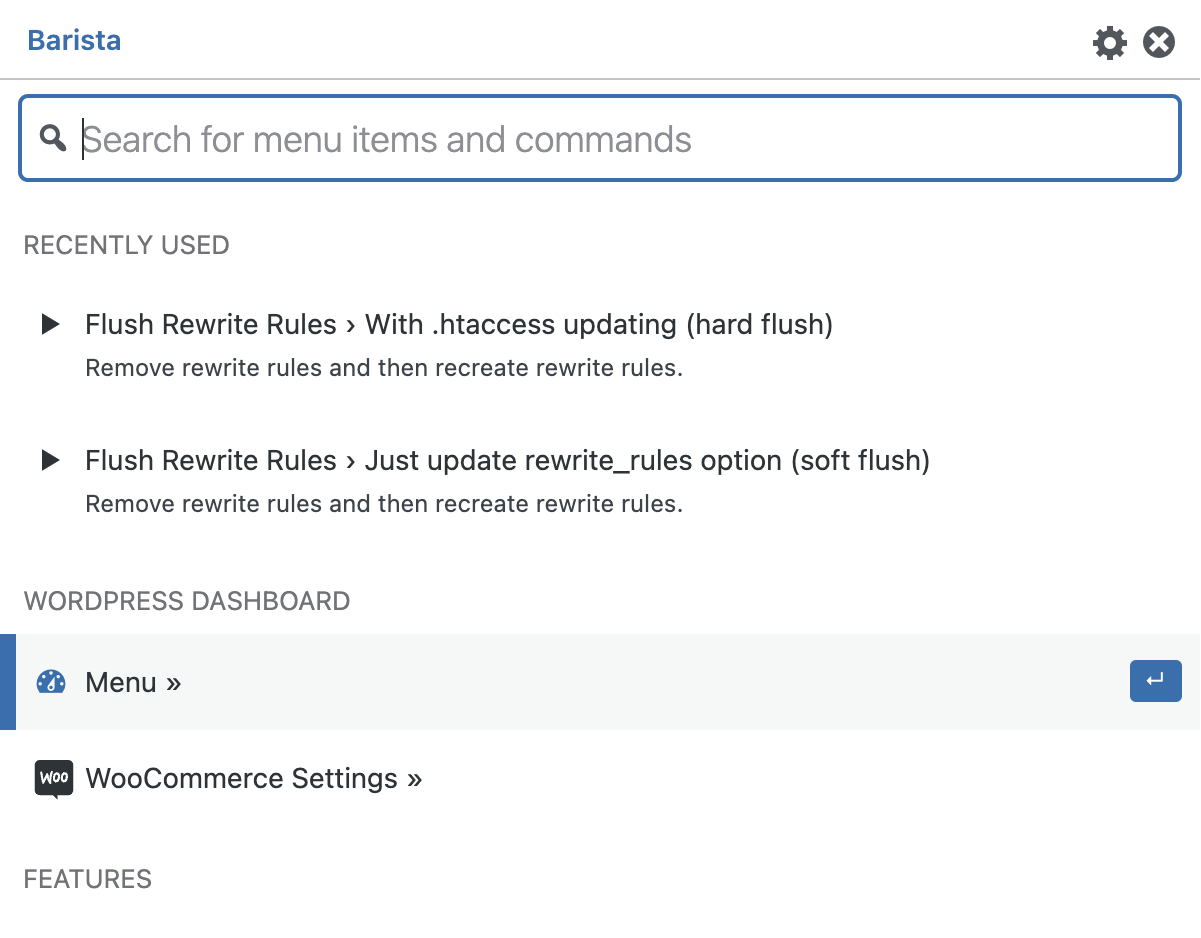Open Barista settings via gear icon

1109,43
